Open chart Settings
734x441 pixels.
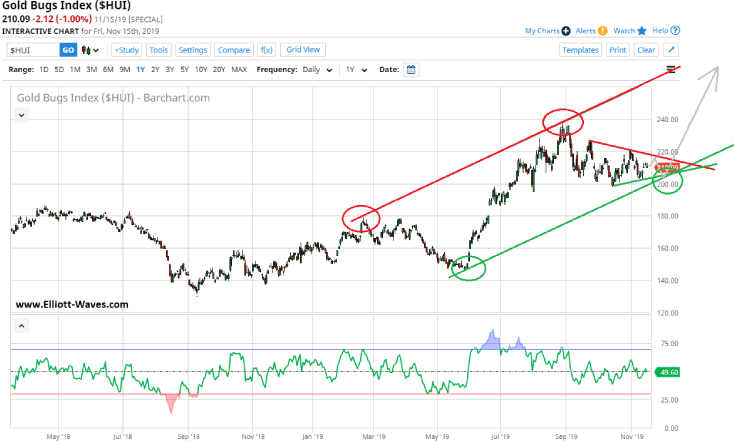tap(192, 49)
